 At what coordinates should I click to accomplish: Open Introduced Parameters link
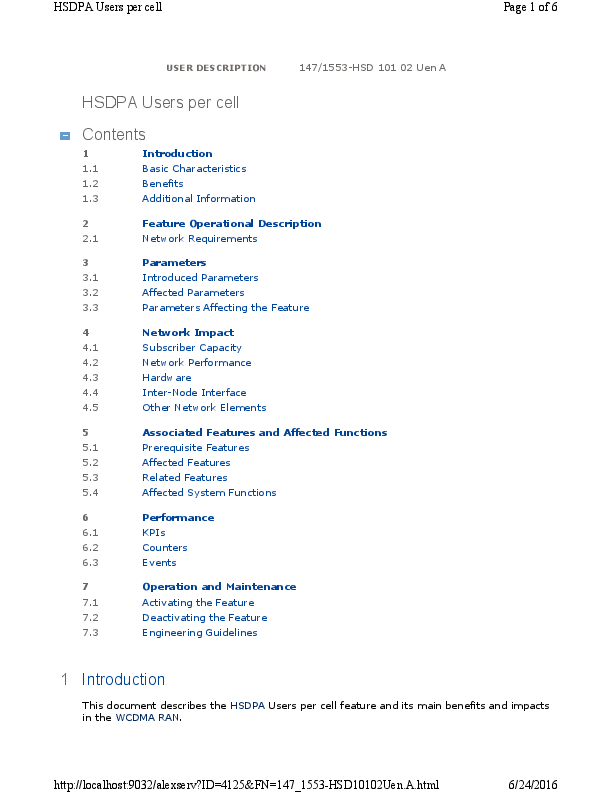[x=200, y=278]
